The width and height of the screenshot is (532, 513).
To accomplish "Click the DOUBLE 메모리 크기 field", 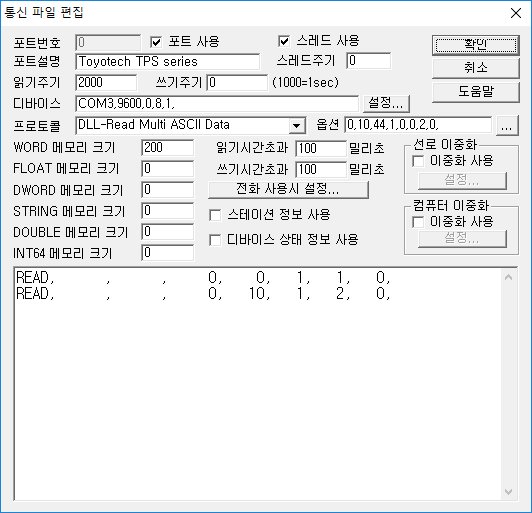I will pyautogui.click(x=168, y=232).
